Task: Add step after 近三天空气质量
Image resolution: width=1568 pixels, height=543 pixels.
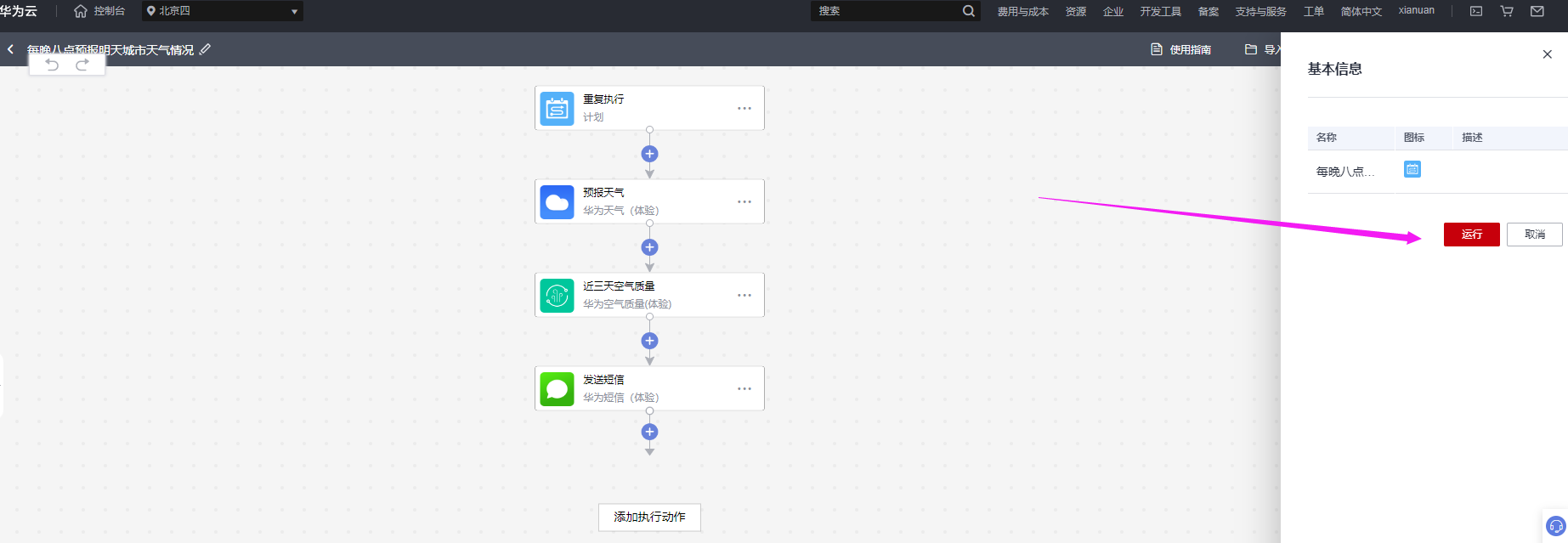Action: click(x=649, y=341)
